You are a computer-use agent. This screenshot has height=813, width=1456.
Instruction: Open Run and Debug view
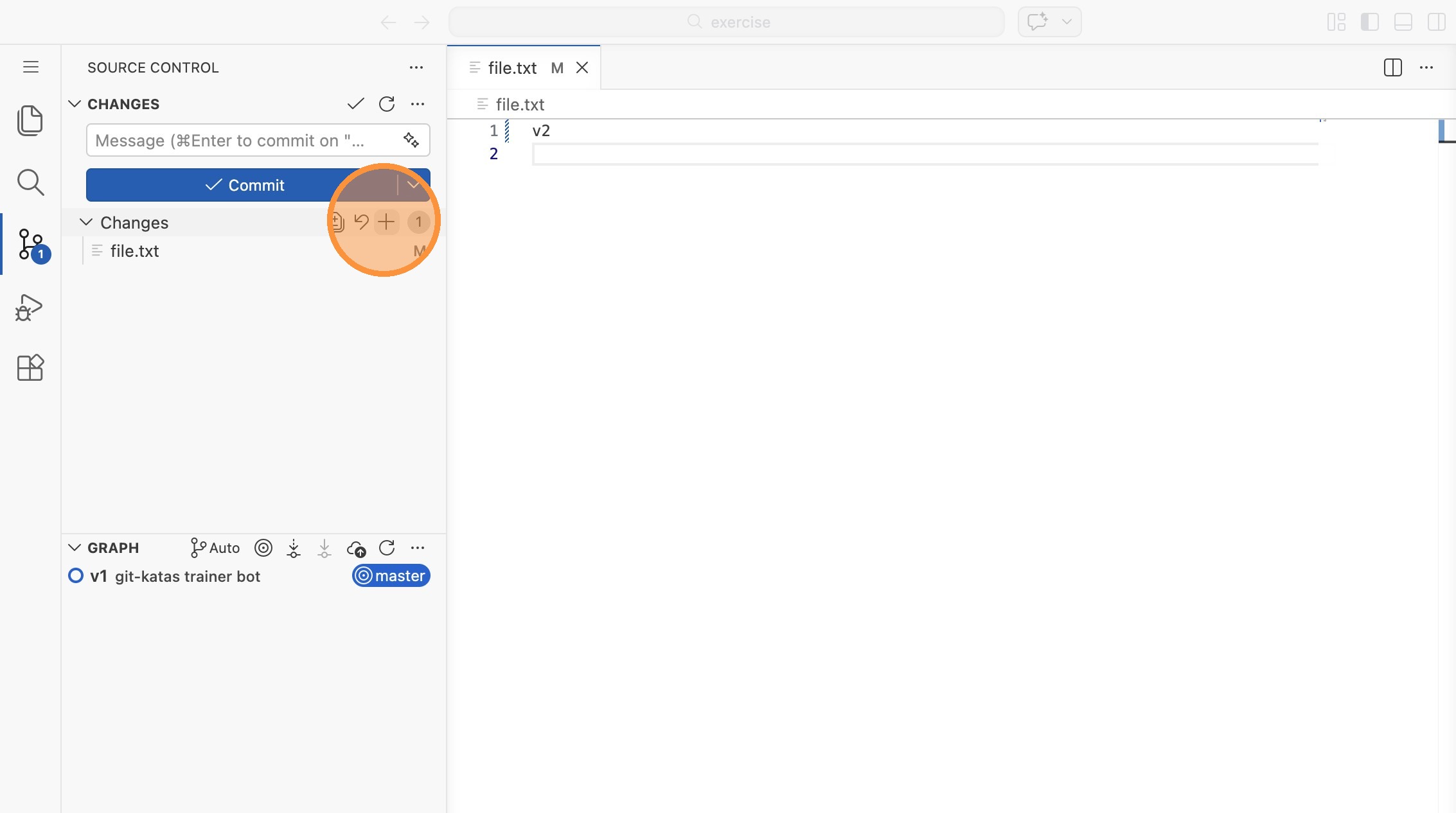tap(30, 308)
